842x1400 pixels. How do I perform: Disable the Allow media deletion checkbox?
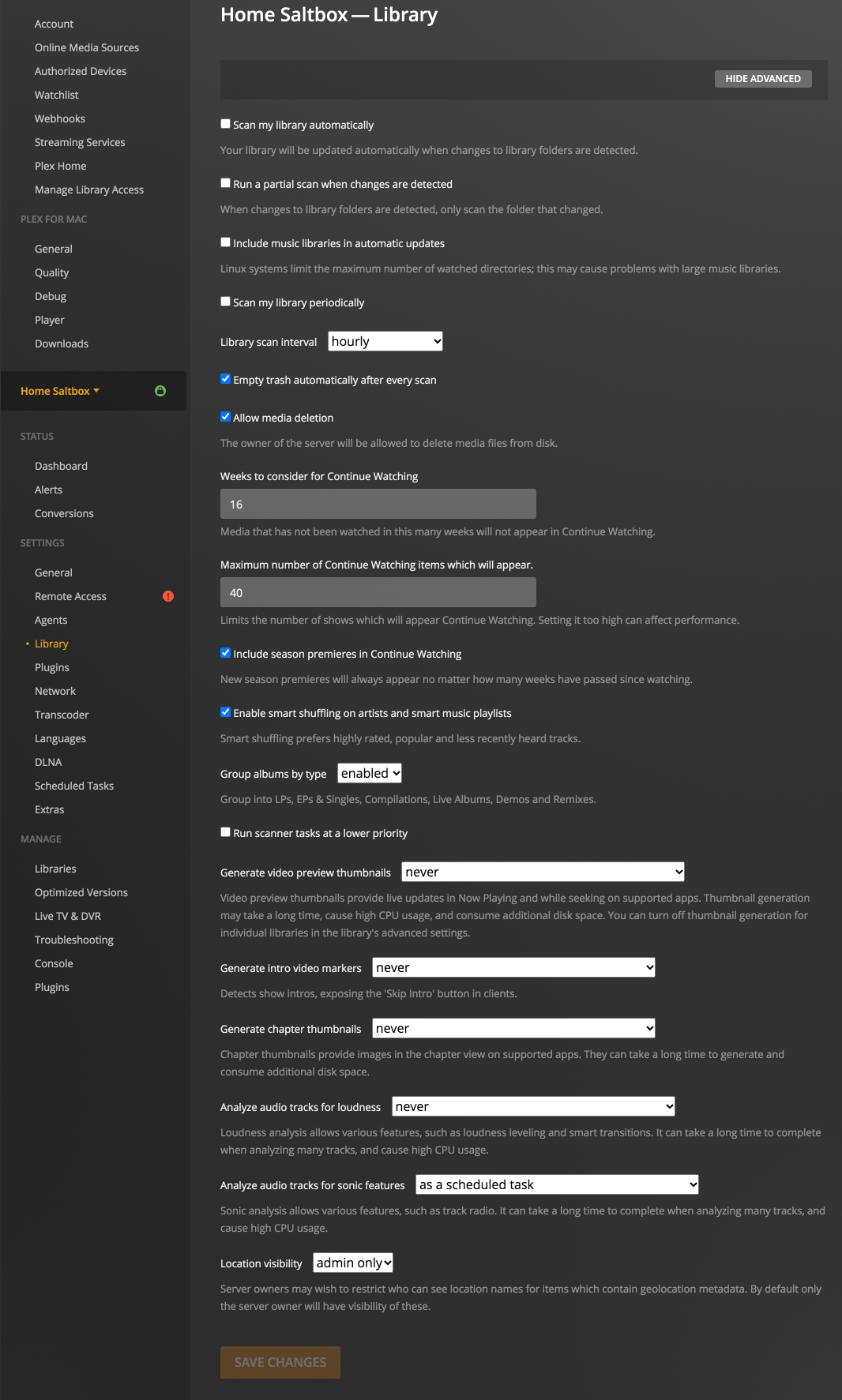click(226, 417)
